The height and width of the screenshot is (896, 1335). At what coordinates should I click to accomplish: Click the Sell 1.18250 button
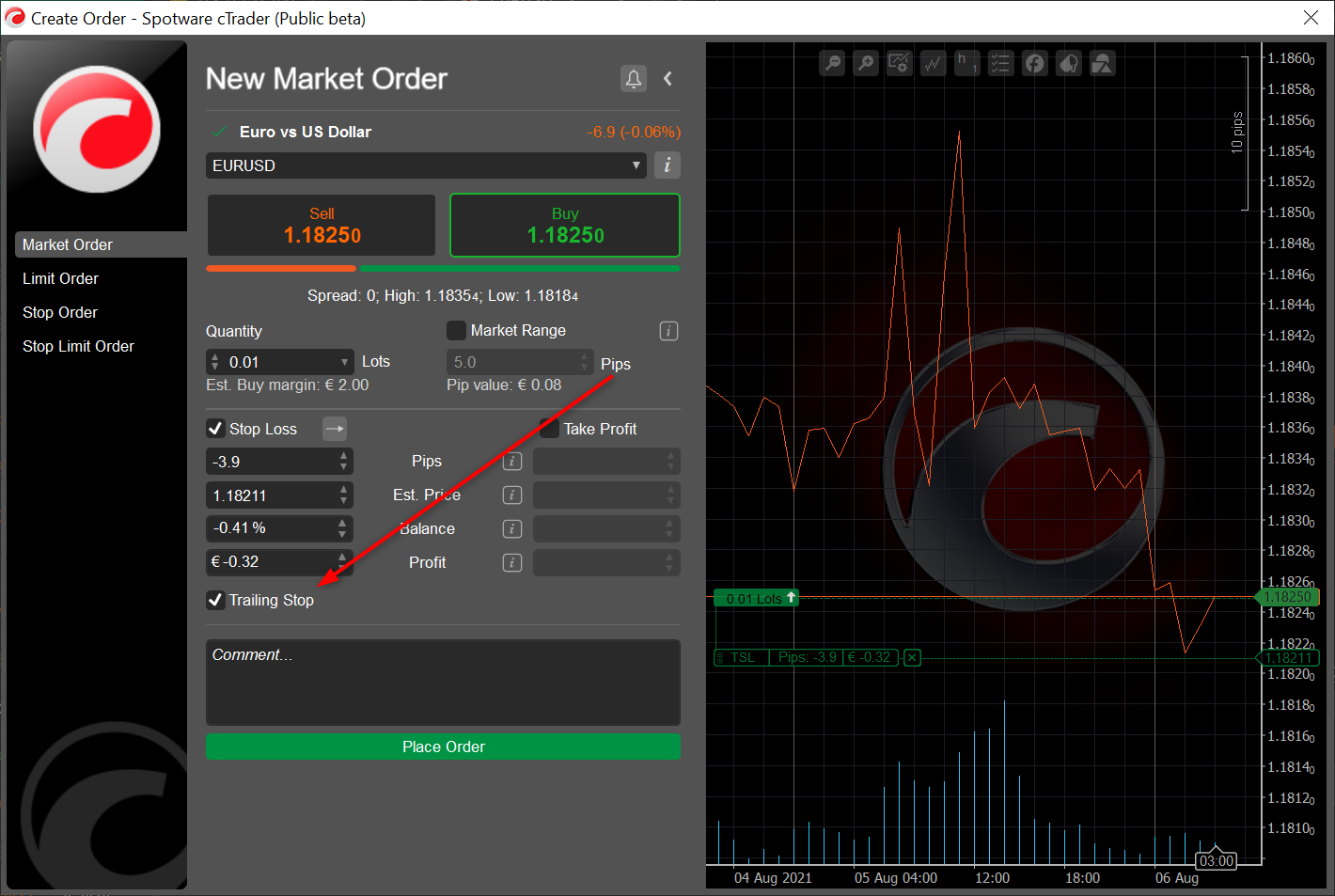(x=322, y=226)
